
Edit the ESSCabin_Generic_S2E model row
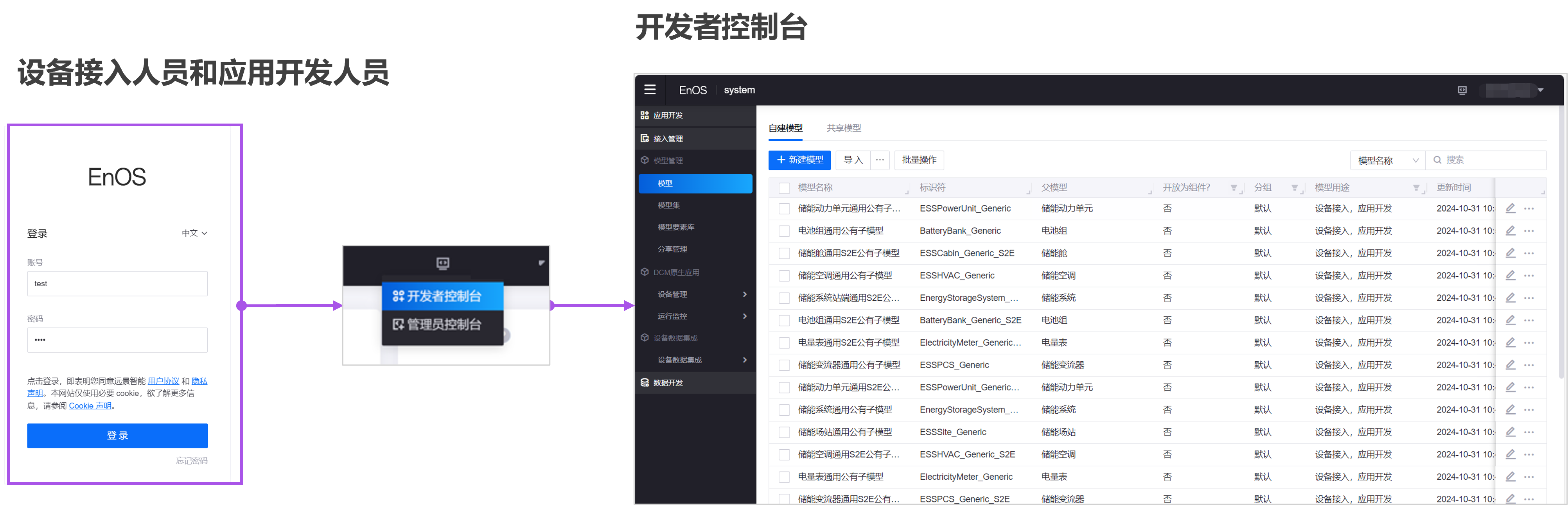tap(1511, 254)
